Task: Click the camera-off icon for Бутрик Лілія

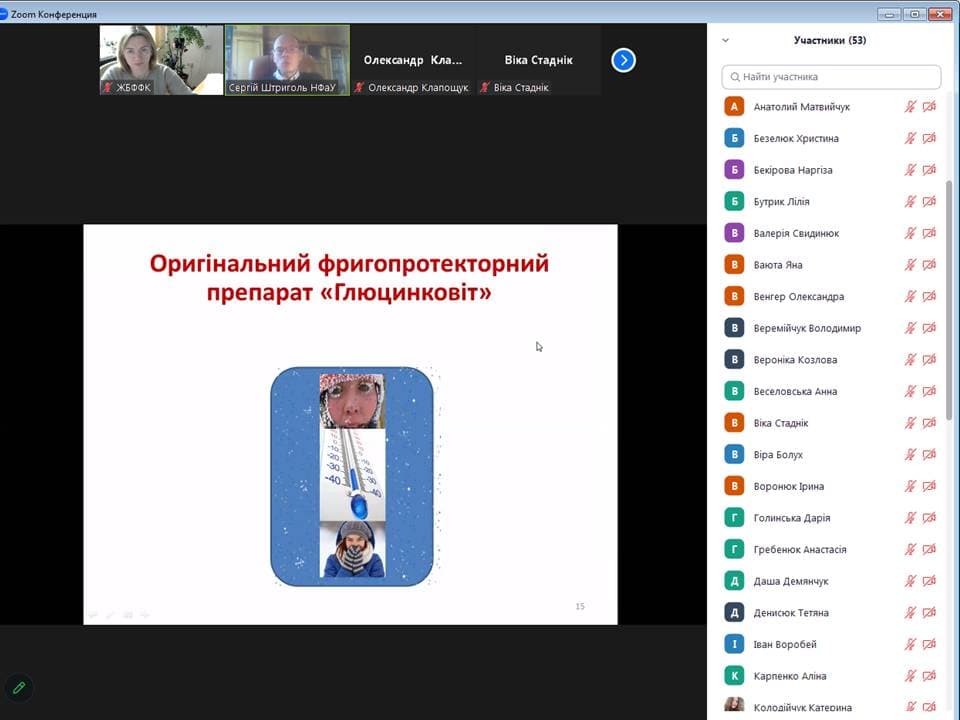Action: [929, 201]
